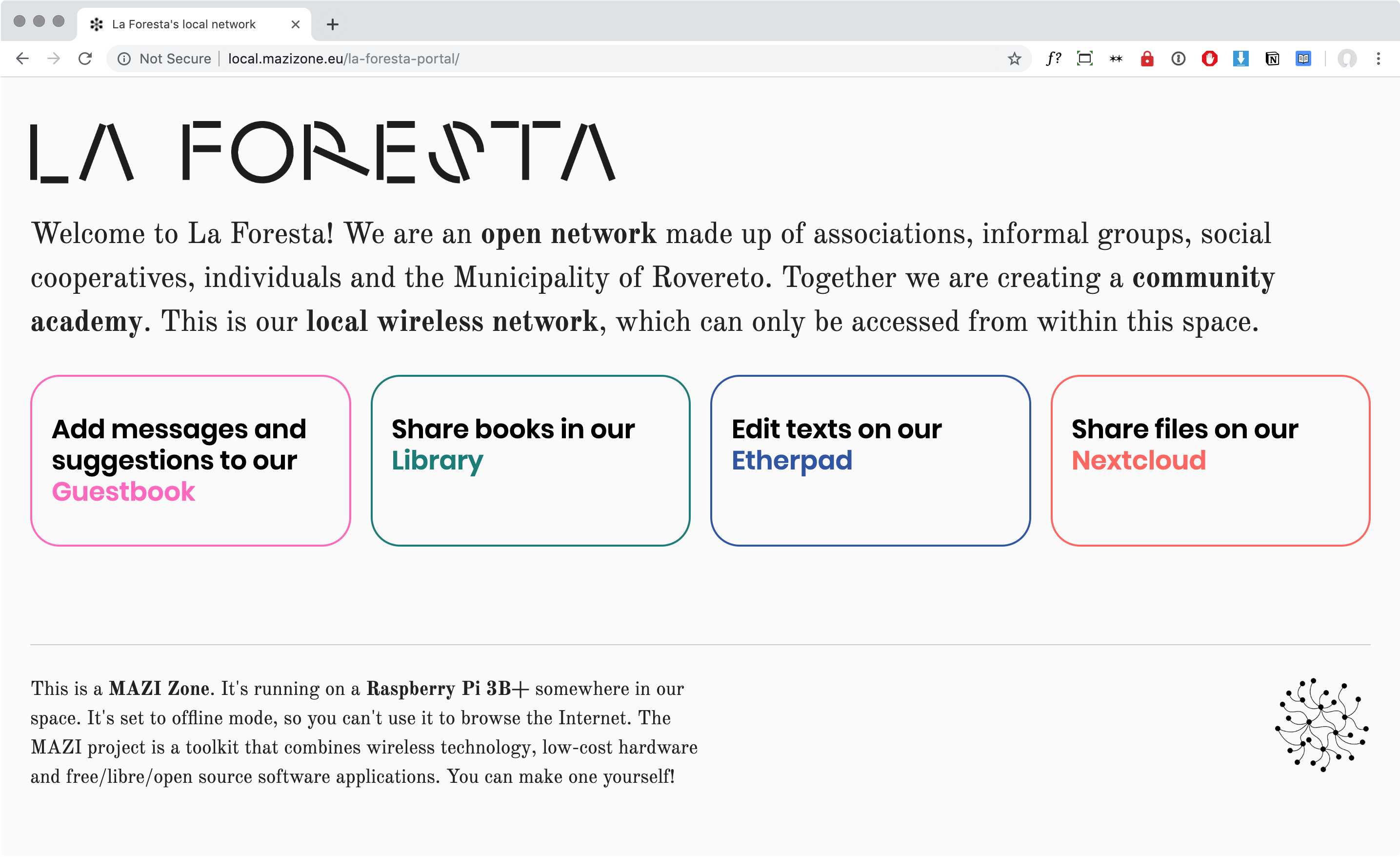Image resolution: width=1400 pixels, height=857 pixels.
Task: Click the Library link in second card
Action: 437,460
